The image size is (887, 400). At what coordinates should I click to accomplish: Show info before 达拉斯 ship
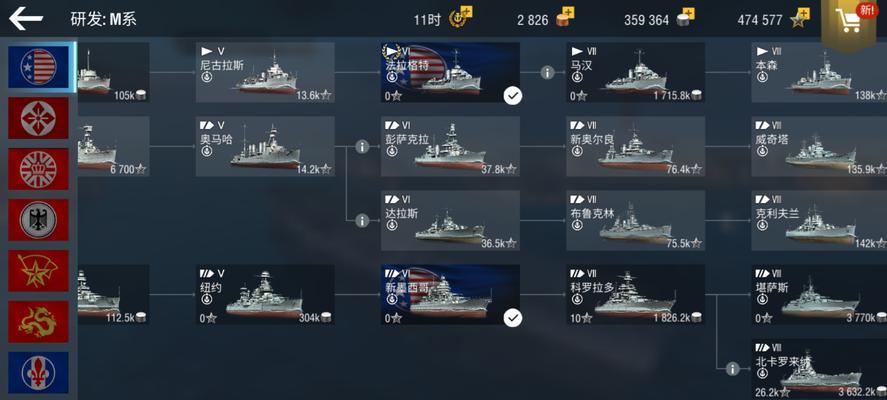point(362,221)
